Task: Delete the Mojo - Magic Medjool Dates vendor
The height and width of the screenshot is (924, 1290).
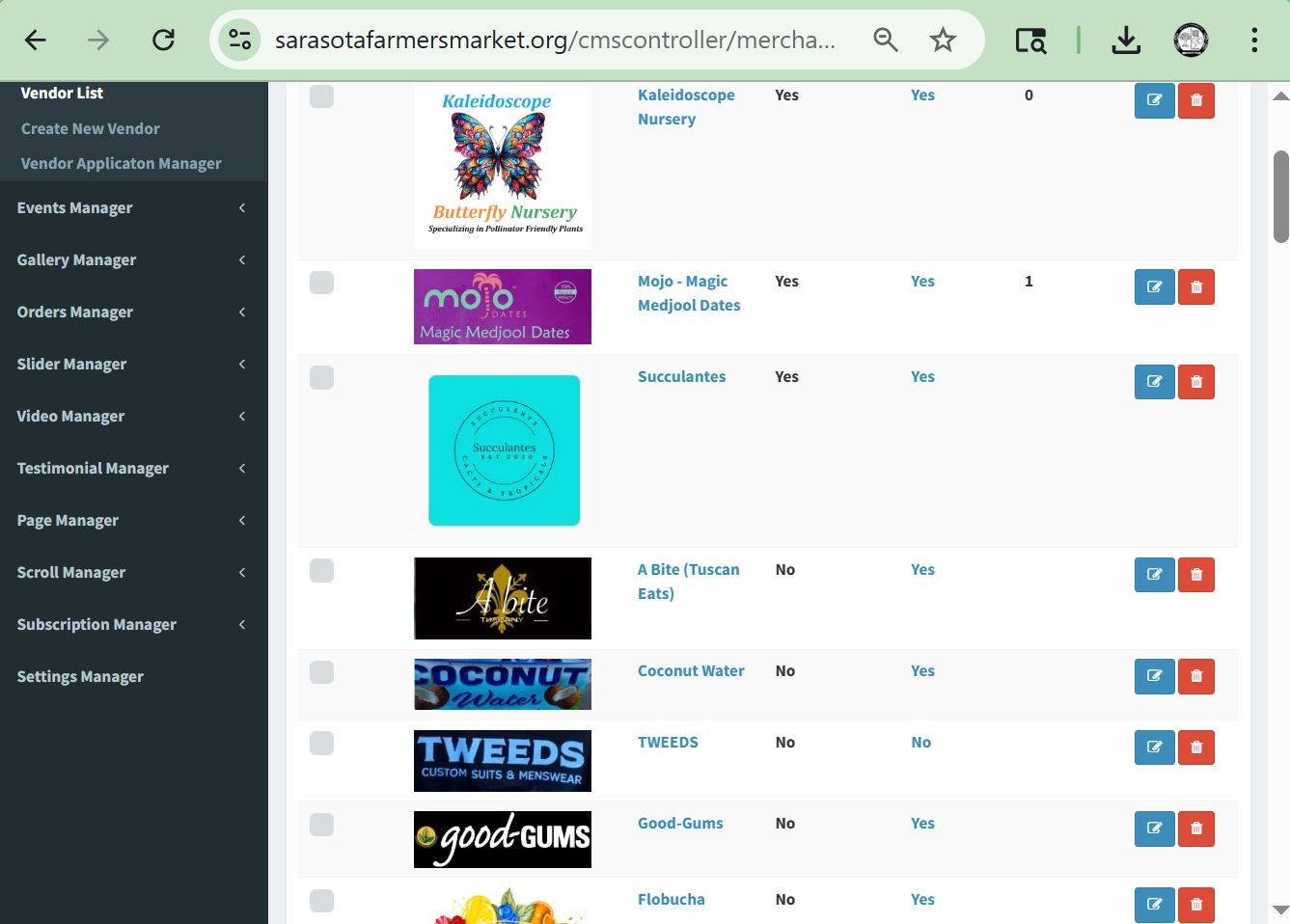Action: coord(1196,287)
